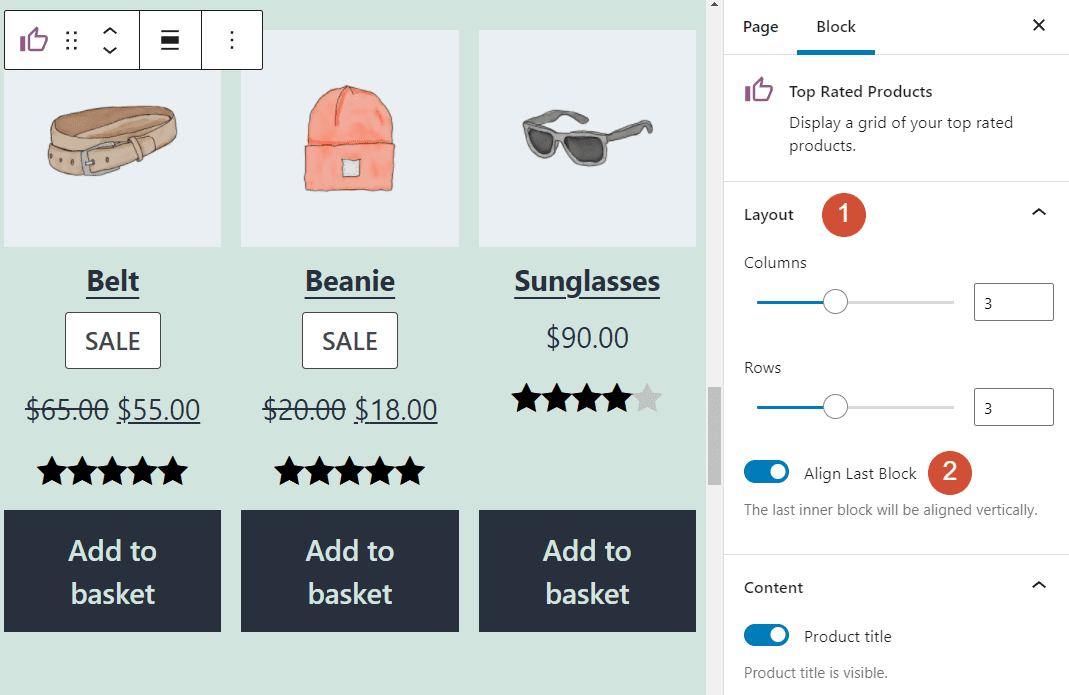1069x695 pixels.
Task: Collapse the Content section chevron
Action: (1039, 586)
